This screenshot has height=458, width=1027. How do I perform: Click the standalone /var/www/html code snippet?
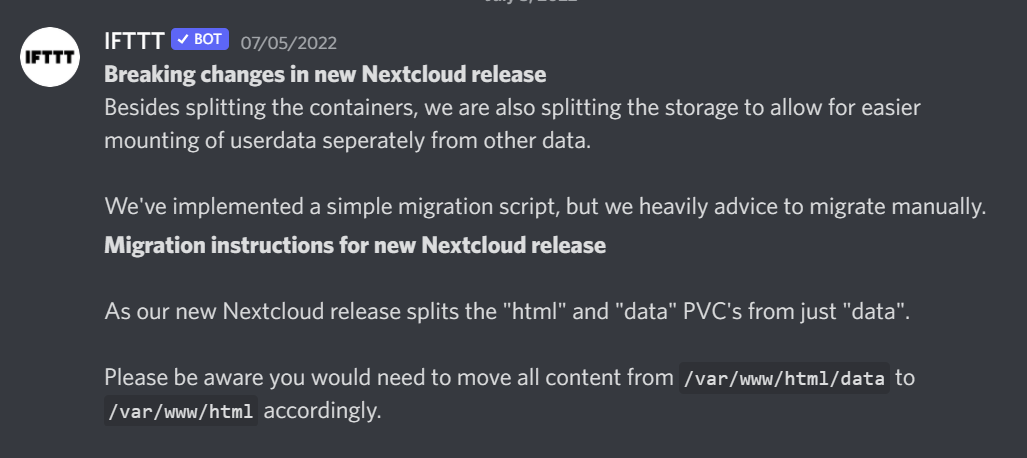pyautogui.click(x=180, y=410)
